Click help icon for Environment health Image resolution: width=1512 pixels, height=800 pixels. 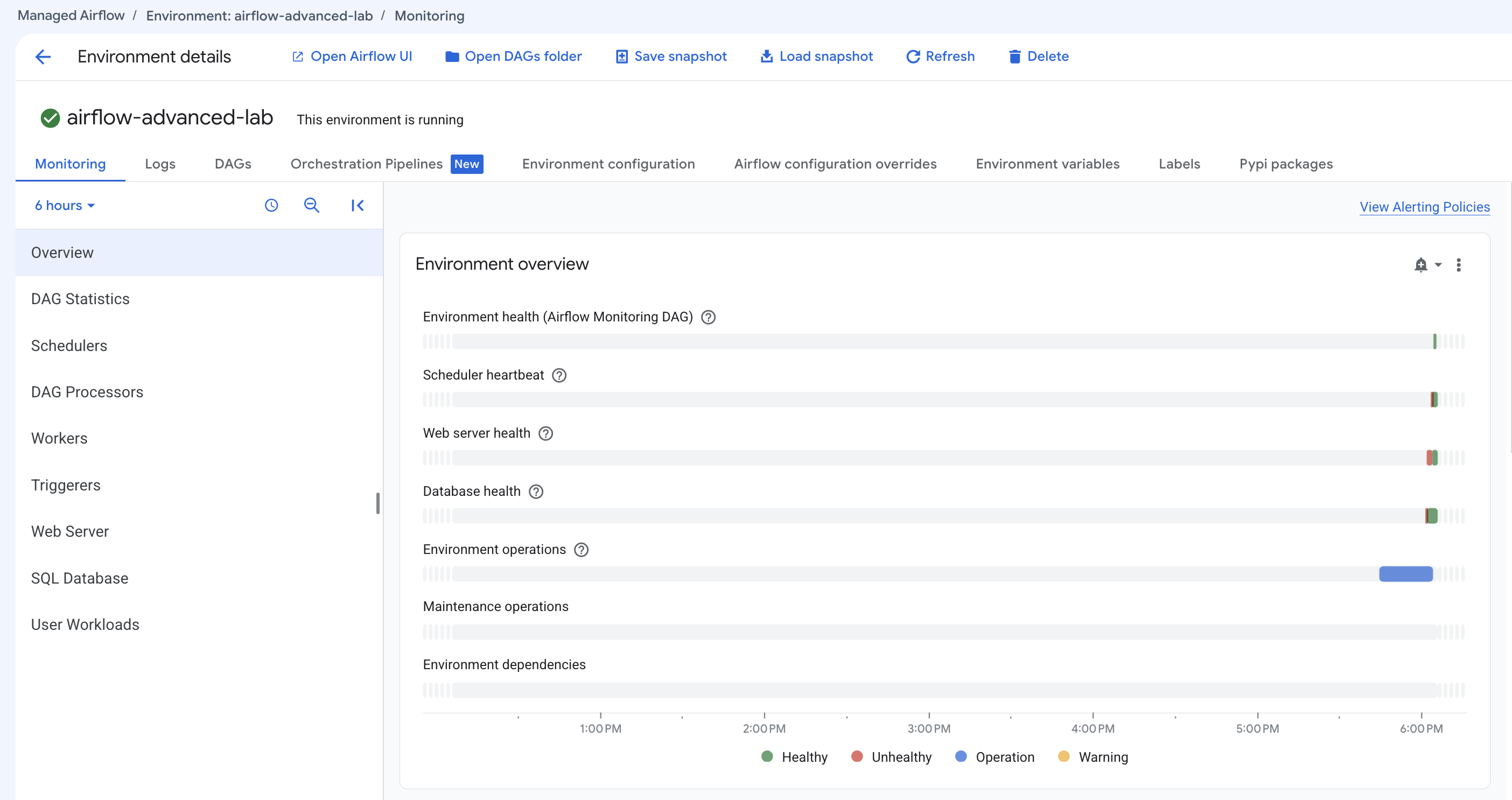pos(709,318)
